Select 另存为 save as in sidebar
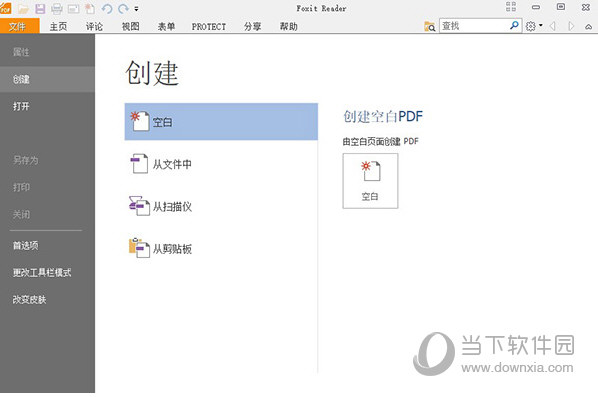 (47, 160)
